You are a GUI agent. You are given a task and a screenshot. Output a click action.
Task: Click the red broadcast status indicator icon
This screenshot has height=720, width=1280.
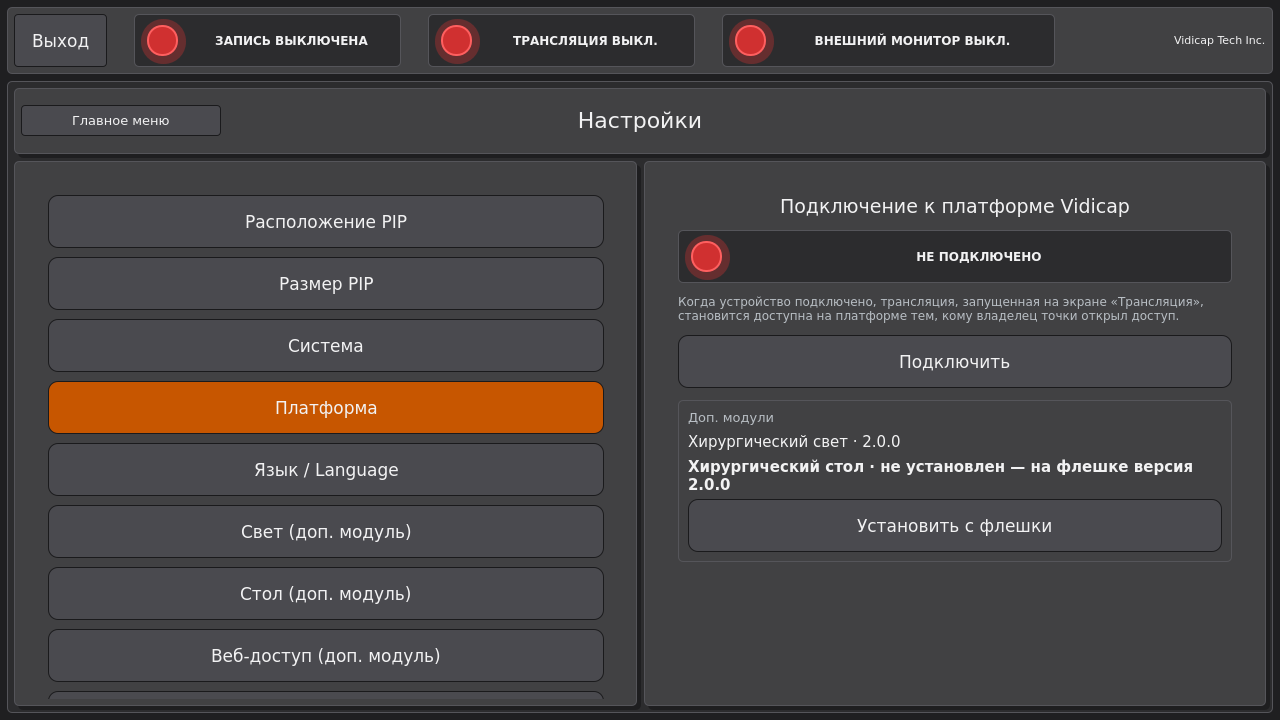456,40
